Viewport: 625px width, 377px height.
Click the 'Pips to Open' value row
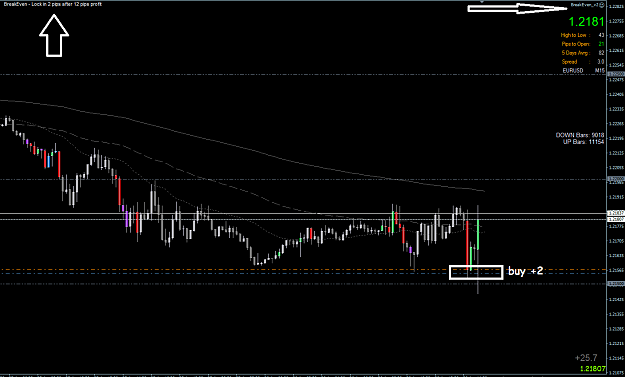582,44
